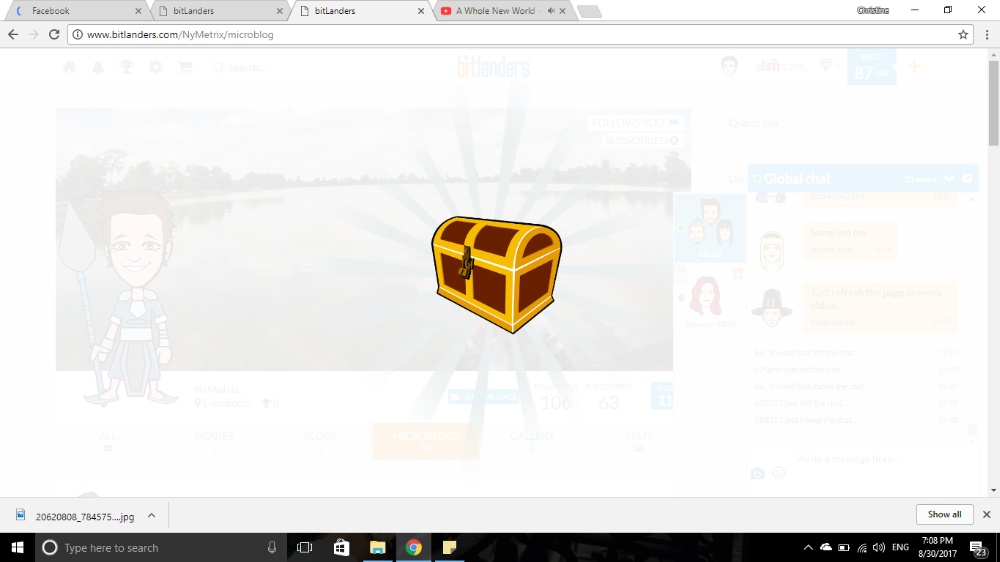Open the trophy leaderboard icon
This screenshot has width=1000, height=562.
pos(126,67)
